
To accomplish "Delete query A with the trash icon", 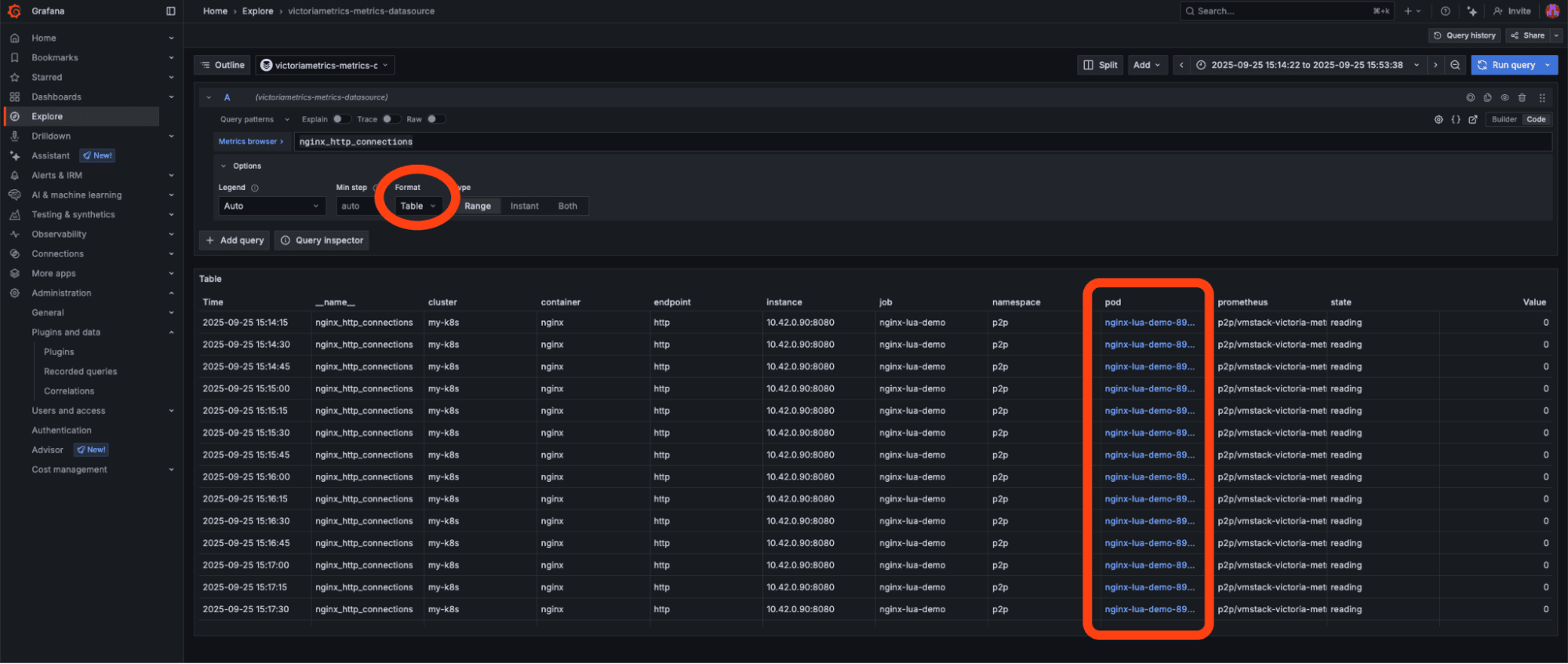I will coord(1522,97).
